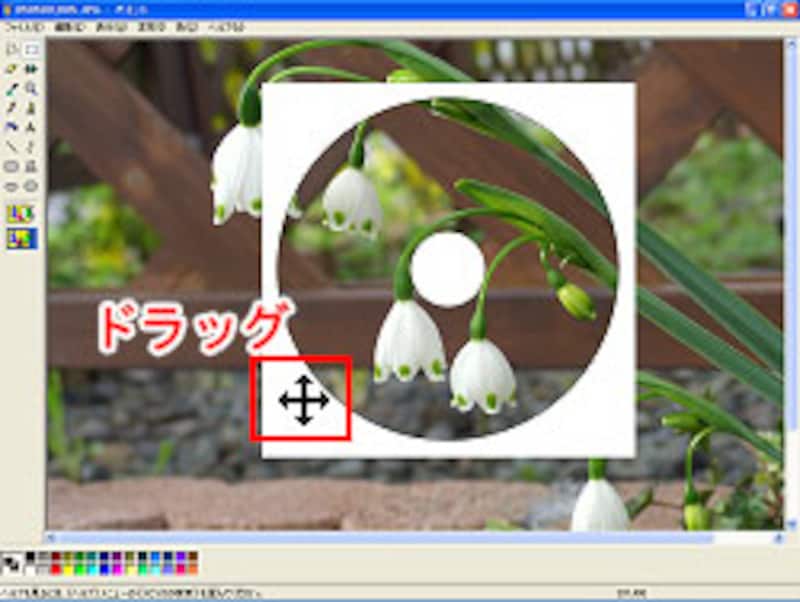This screenshot has width=800, height=602.
Task: Pick the bright yellow color swatch
Action: pos(68,570)
